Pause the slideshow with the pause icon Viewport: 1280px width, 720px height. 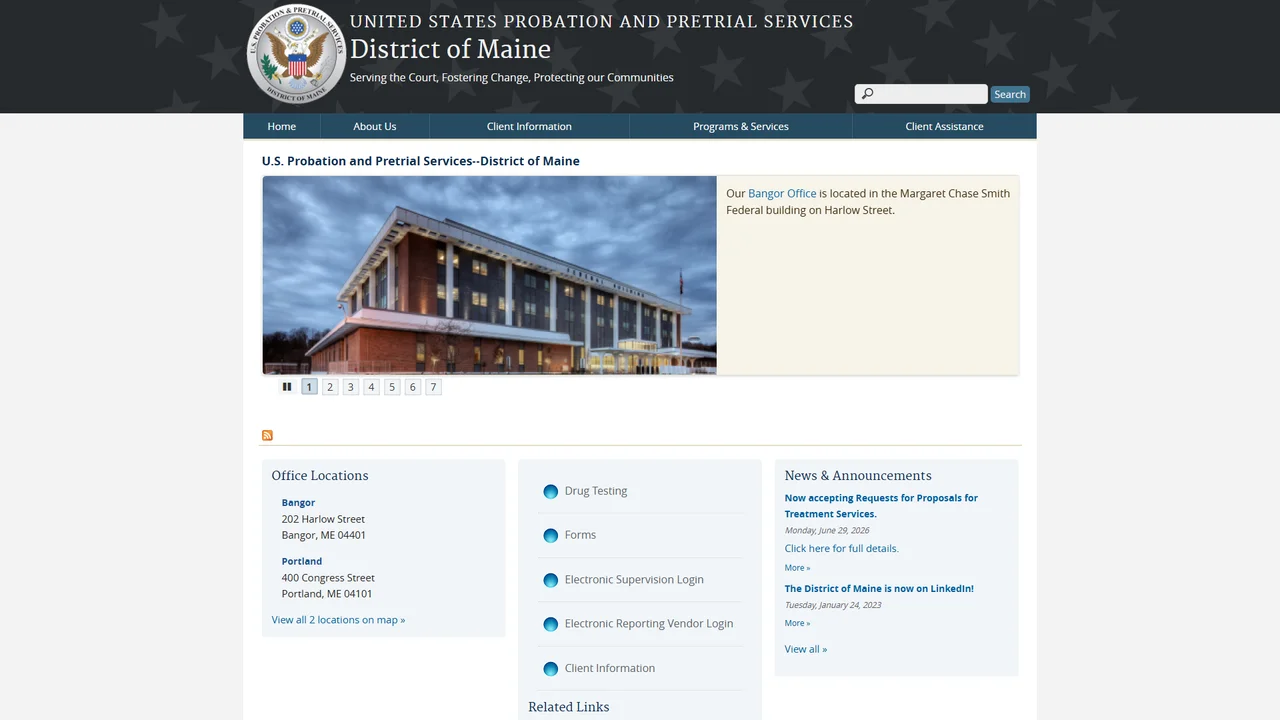(287, 387)
